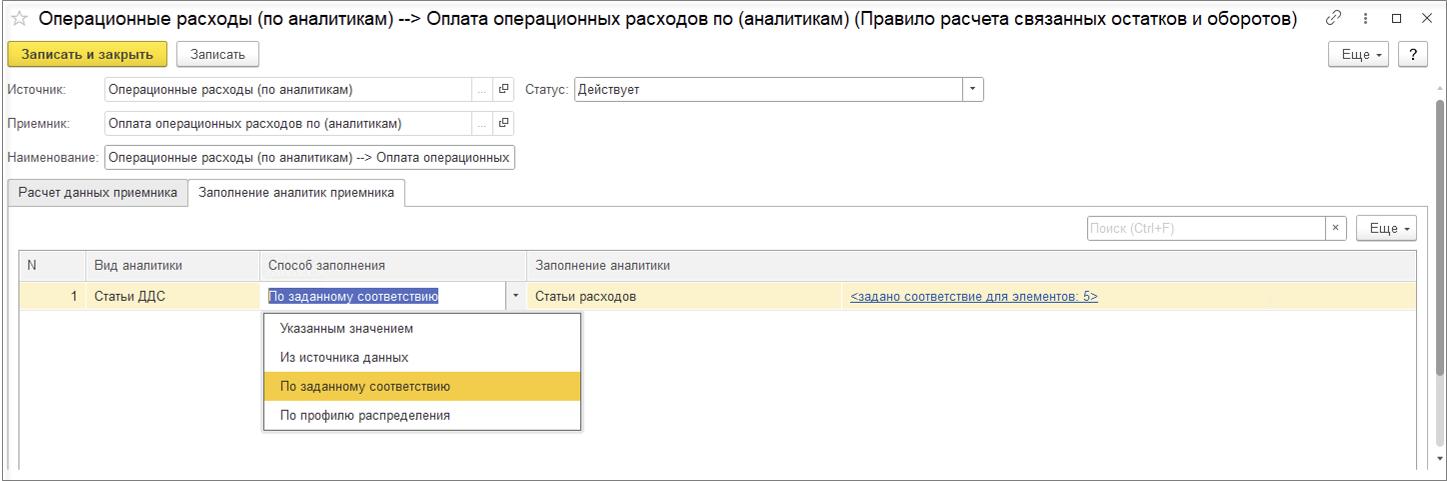Click the Приемник ellipsis select button
The height and width of the screenshot is (481, 1447).
[482, 124]
